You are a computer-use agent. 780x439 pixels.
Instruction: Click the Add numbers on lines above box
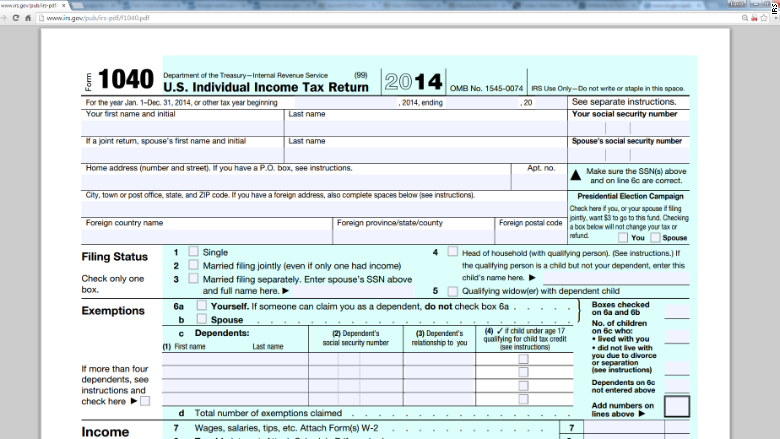point(677,406)
